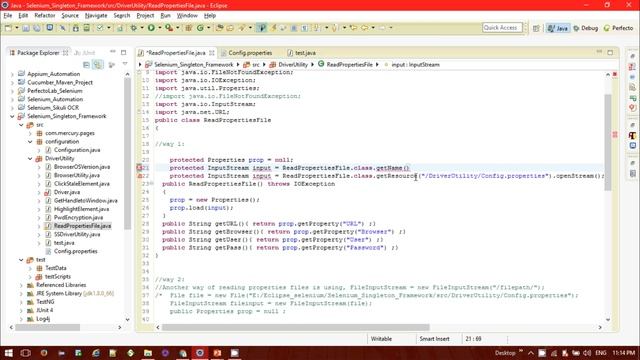Expand the Appium_Automation project
Screen dimensions: 640x360
tap(12, 74)
